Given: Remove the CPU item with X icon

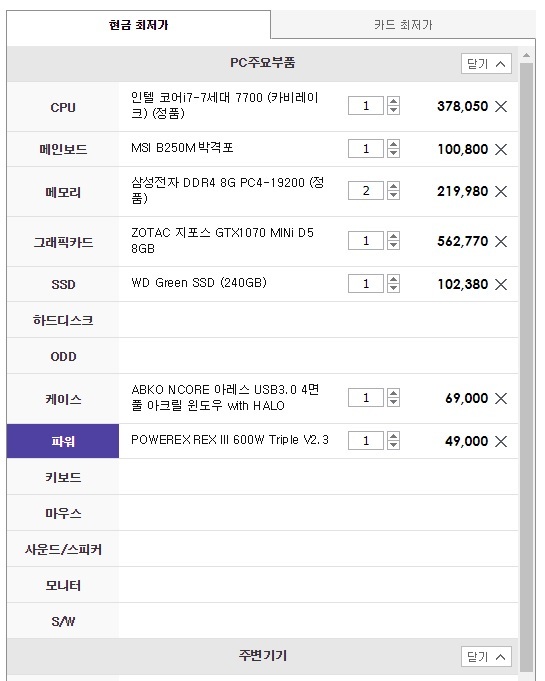Looking at the screenshot, I should [501, 106].
